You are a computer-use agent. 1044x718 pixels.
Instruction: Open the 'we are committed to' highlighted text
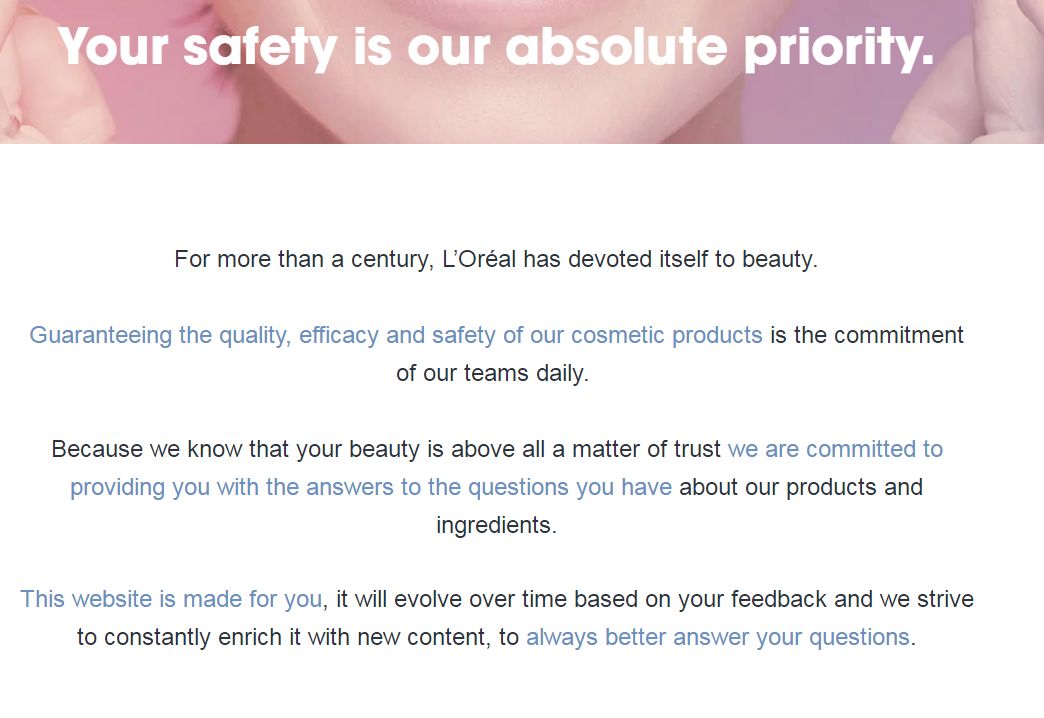tap(835, 450)
